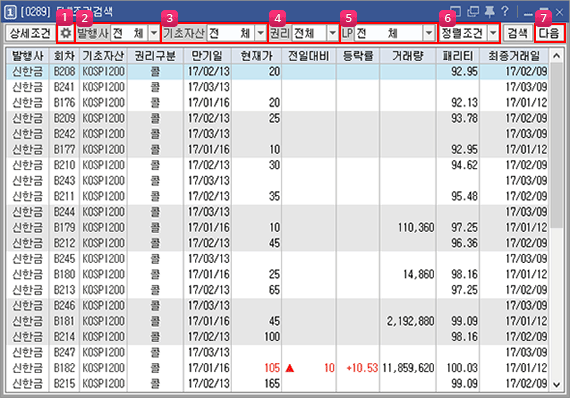
Task: Click the 기초자산 column header
Action: pos(103,56)
